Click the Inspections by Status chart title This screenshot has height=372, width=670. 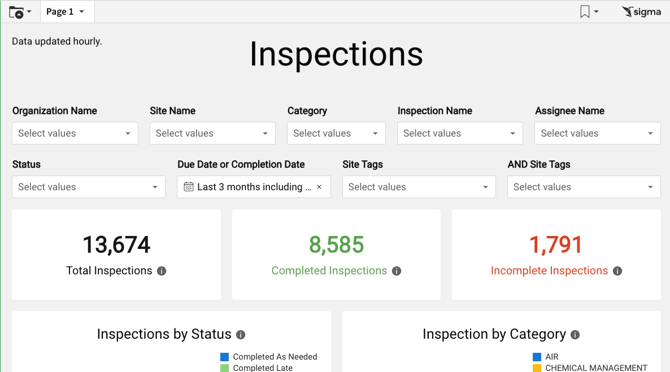click(x=164, y=334)
